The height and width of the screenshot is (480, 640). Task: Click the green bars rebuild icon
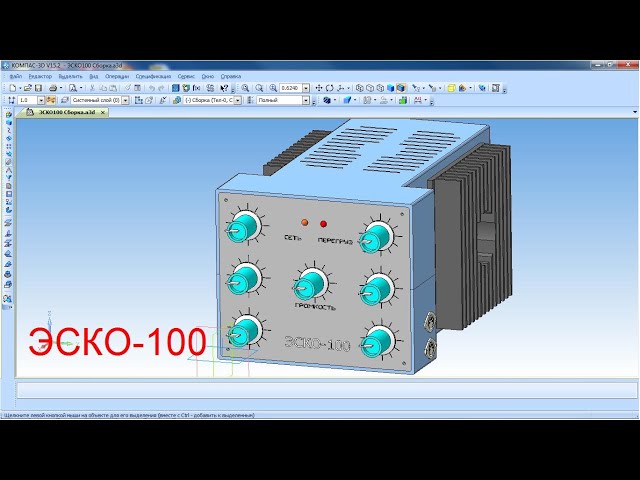point(403,100)
